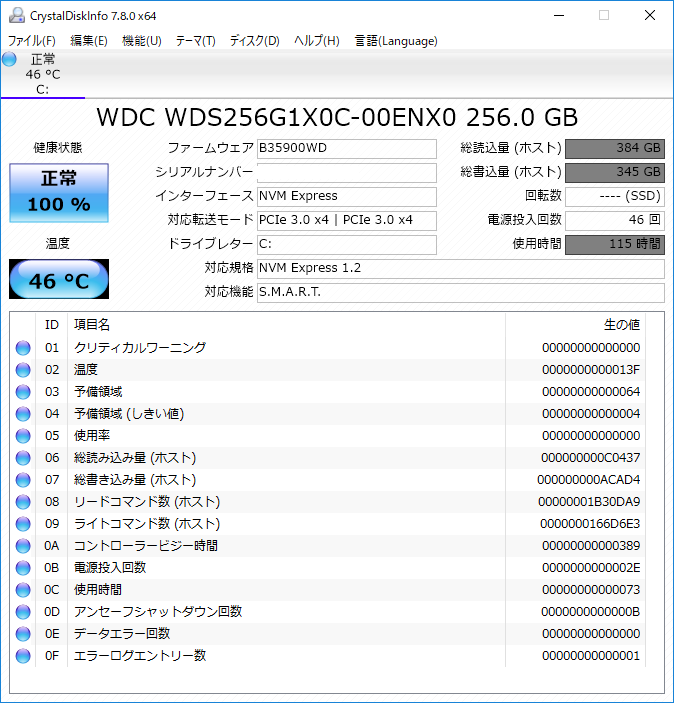
Task: Click the 総書込量 345 GB value box
Action: pyautogui.click(x=614, y=173)
